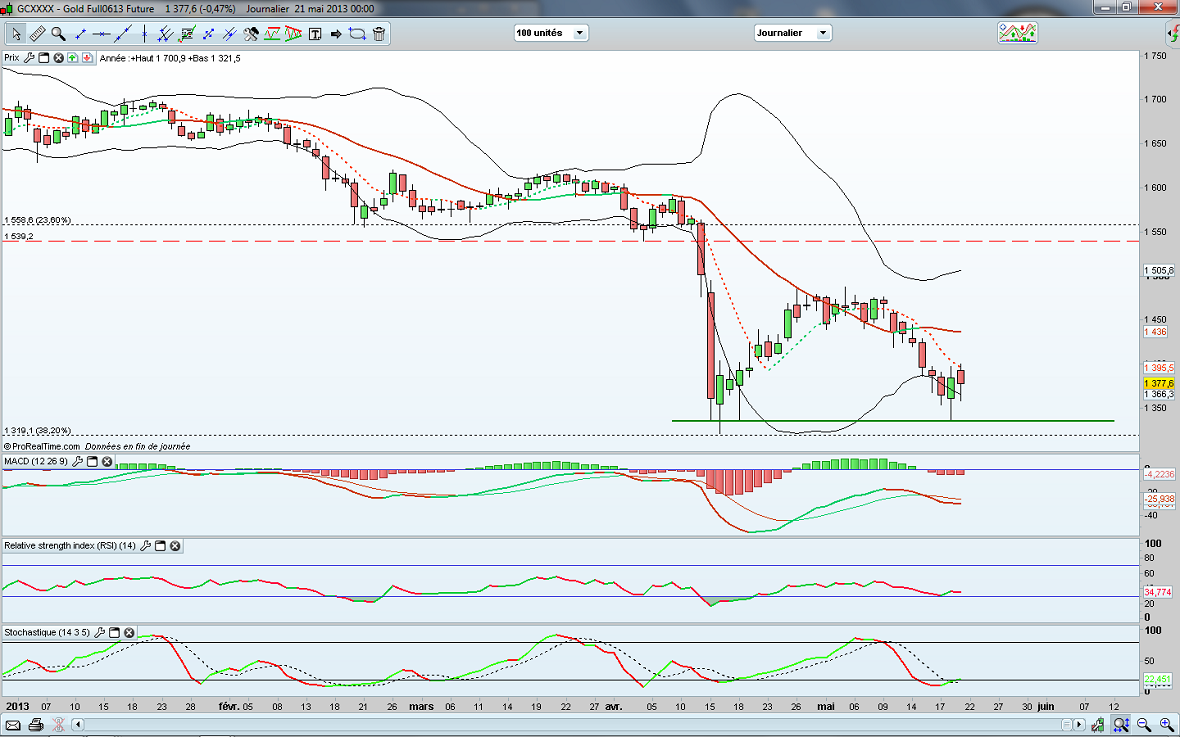The height and width of the screenshot is (737, 1180).
Task: Click the zoom-in magnifier at bottom right
Action: click(x=1167, y=724)
